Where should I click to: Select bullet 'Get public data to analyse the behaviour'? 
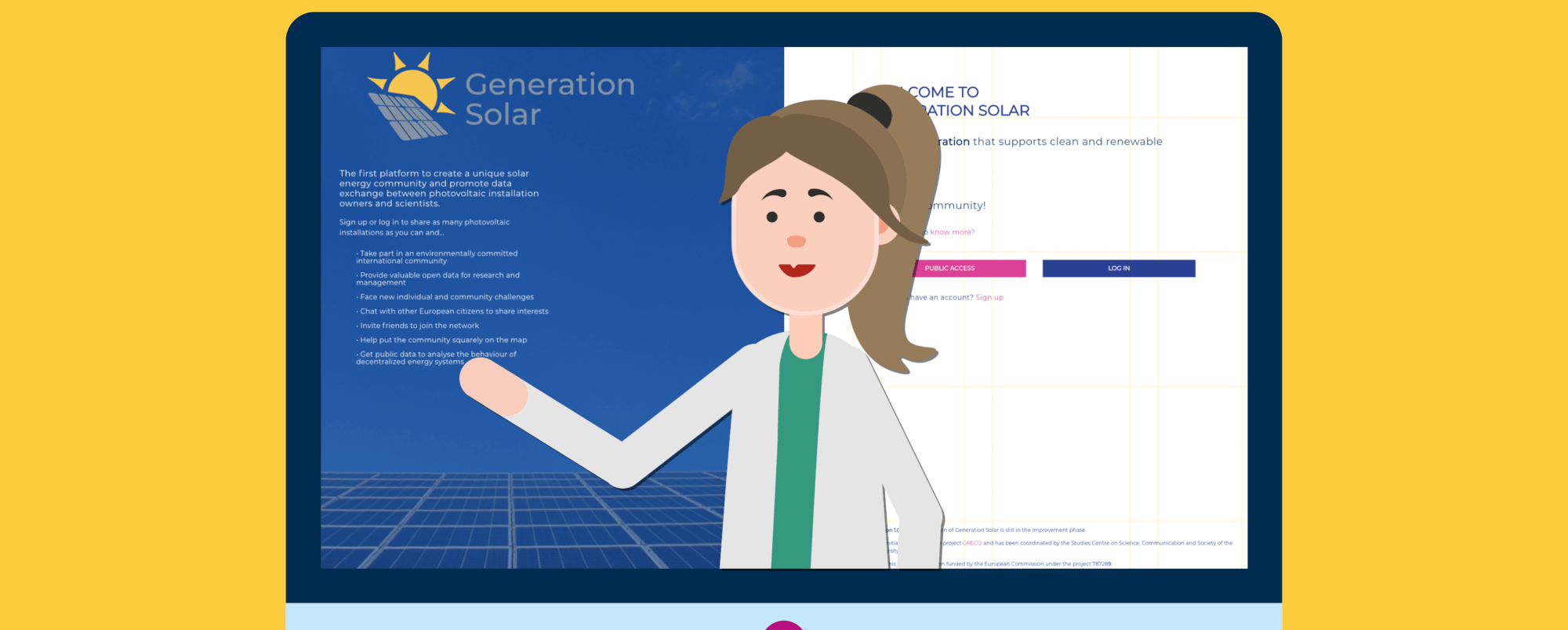click(x=436, y=358)
